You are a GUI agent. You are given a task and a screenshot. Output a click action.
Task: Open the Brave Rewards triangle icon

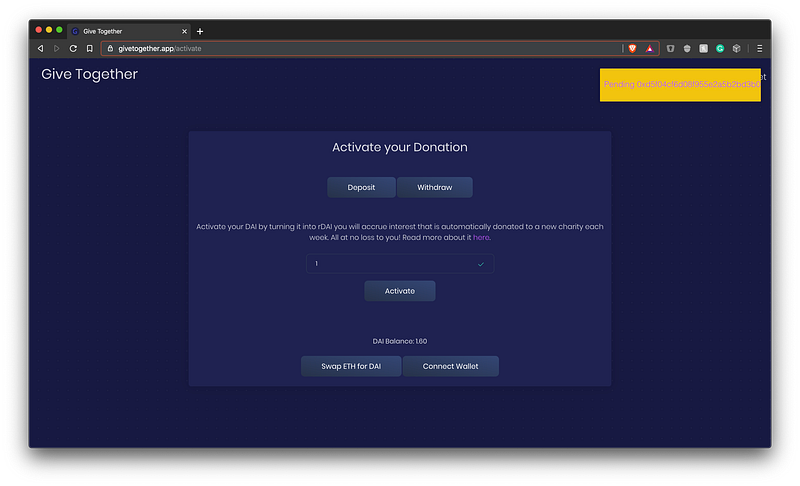click(x=649, y=48)
